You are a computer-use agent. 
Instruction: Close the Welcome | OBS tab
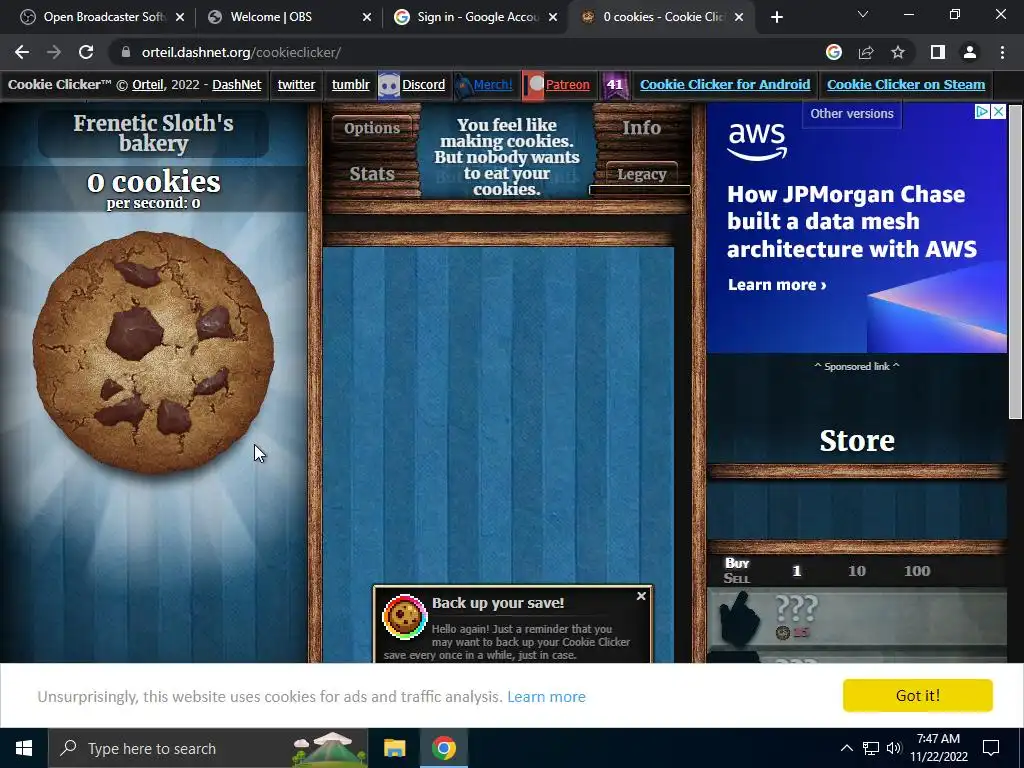tap(367, 17)
